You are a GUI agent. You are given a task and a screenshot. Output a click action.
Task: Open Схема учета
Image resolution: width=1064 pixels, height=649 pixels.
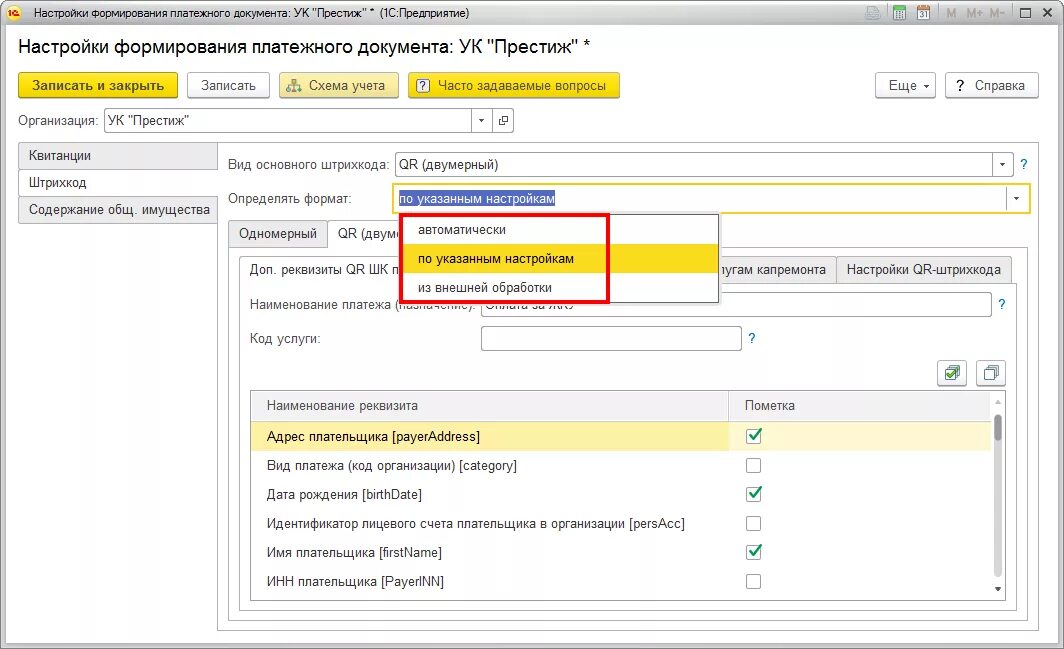point(339,86)
